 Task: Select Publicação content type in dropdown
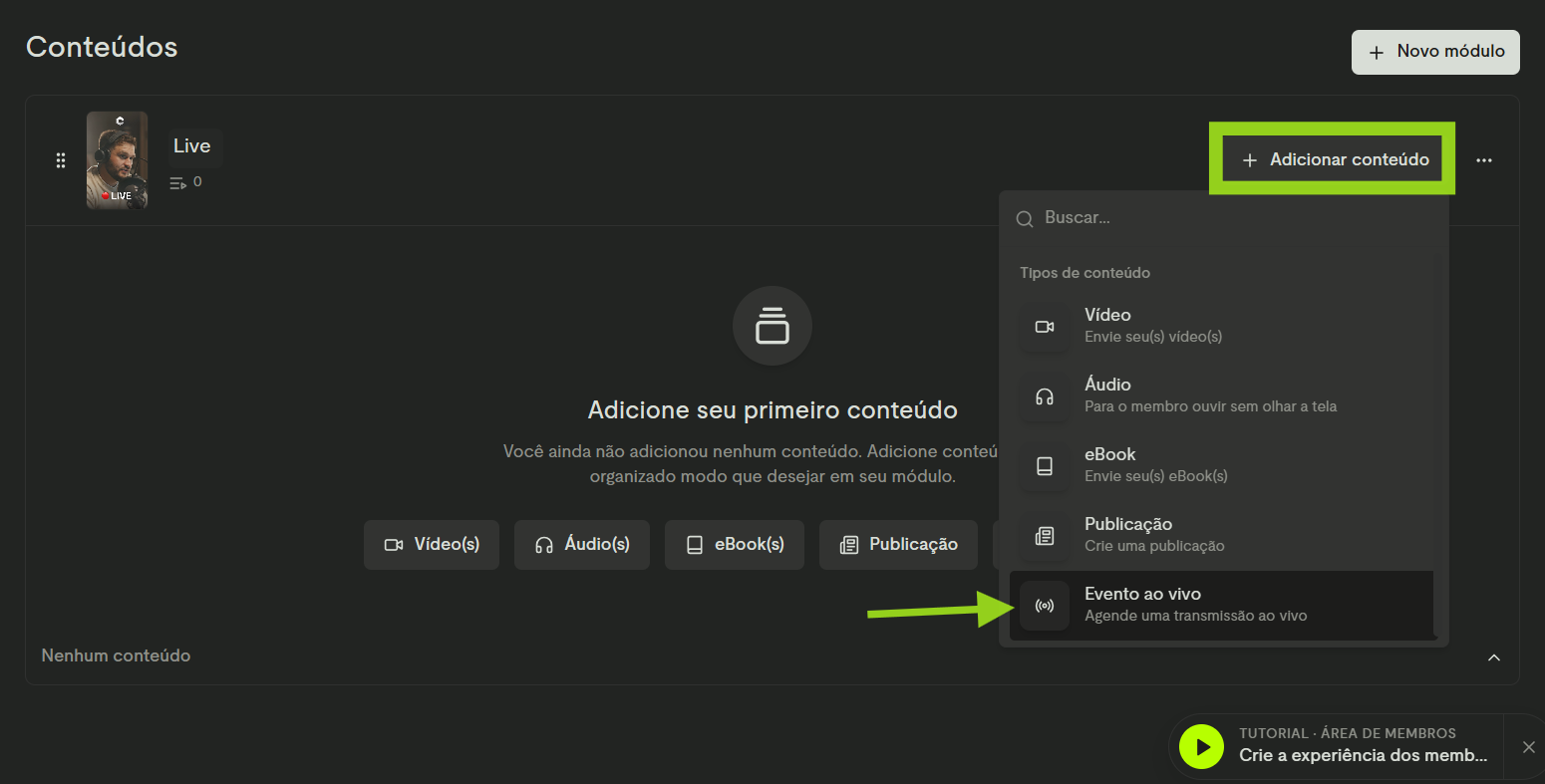[x=1224, y=535]
